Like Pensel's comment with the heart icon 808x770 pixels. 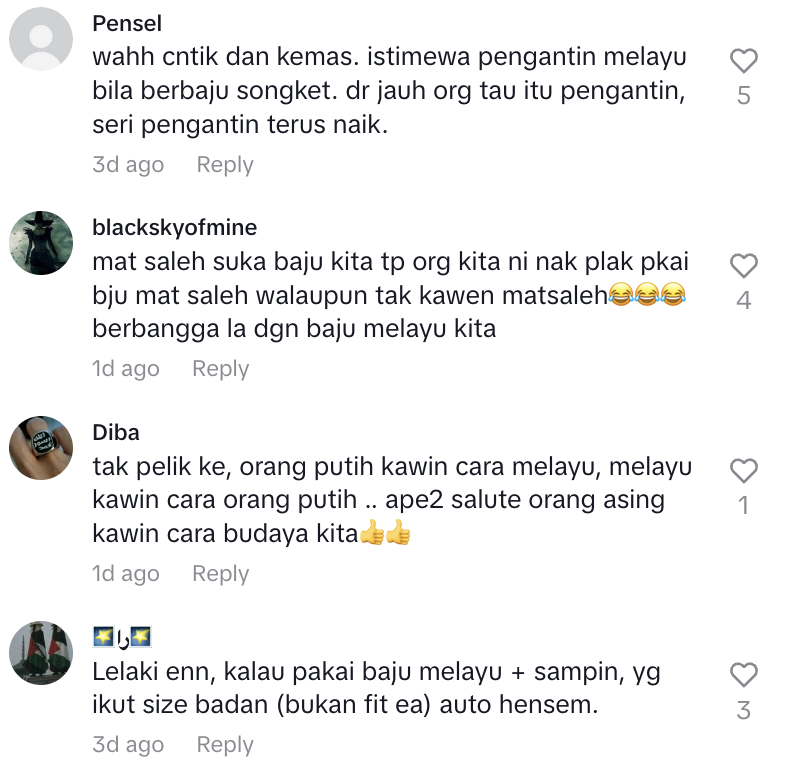click(x=744, y=61)
